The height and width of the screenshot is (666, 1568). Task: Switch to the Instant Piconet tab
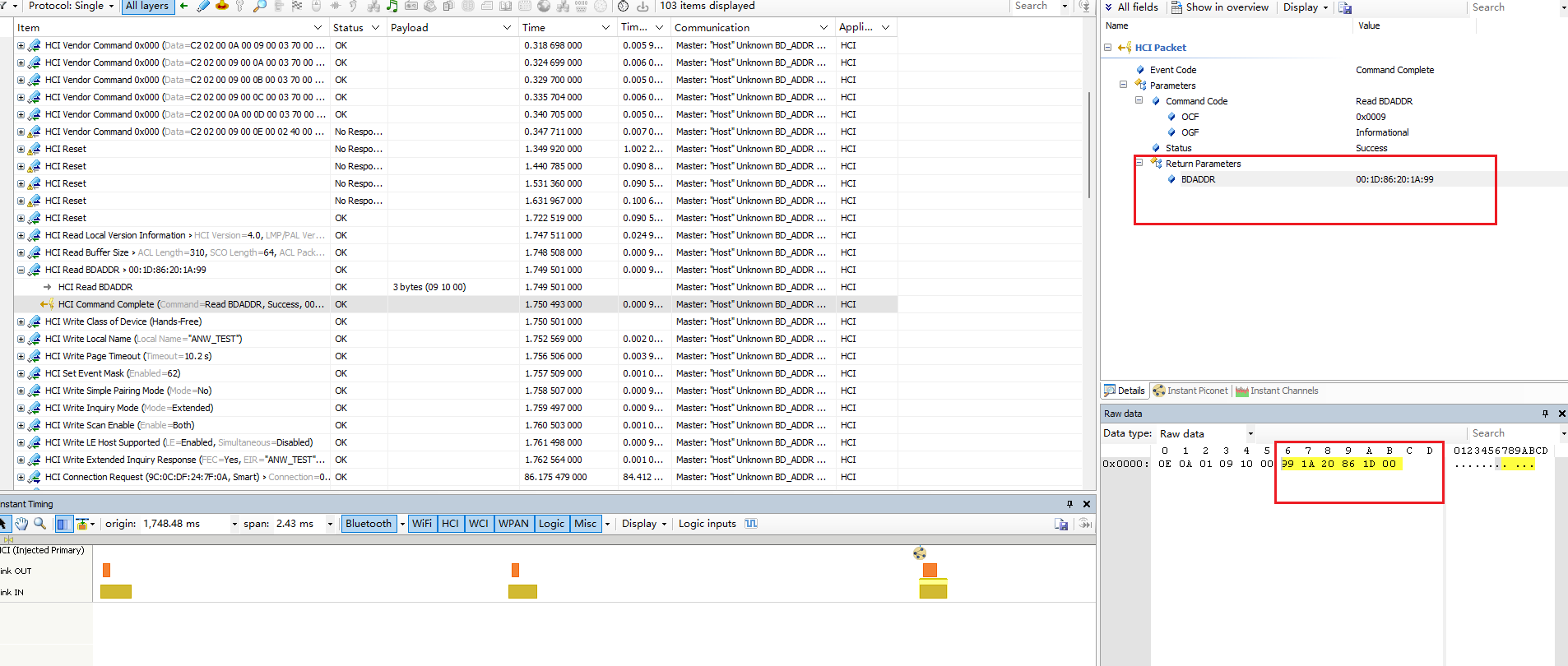1190,391
